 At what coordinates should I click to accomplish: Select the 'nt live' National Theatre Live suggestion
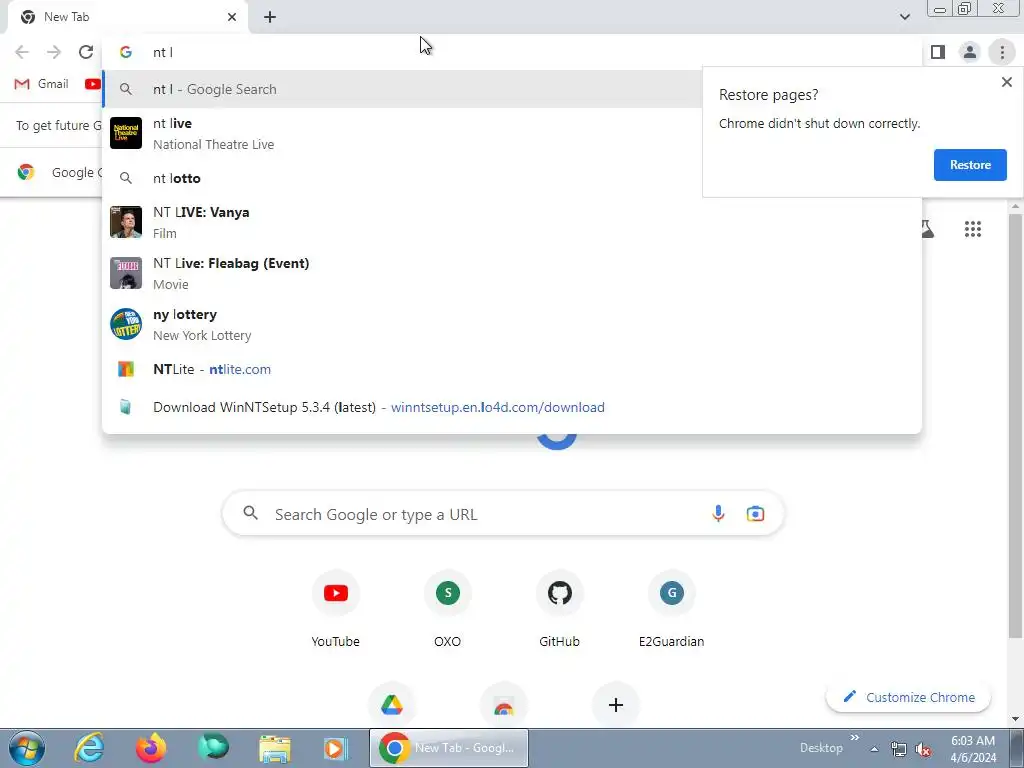(403, 133)
